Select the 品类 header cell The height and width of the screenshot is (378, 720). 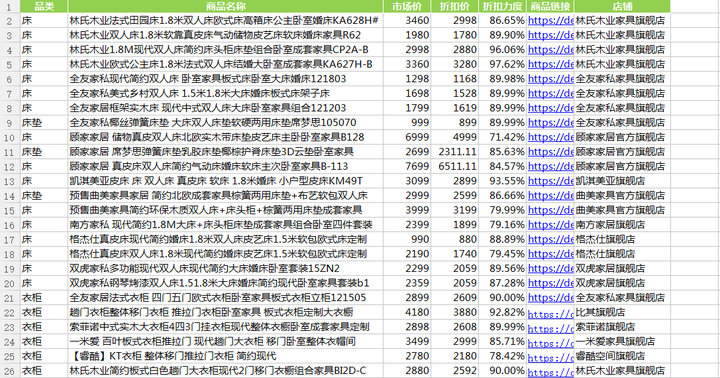click(44, 6)
